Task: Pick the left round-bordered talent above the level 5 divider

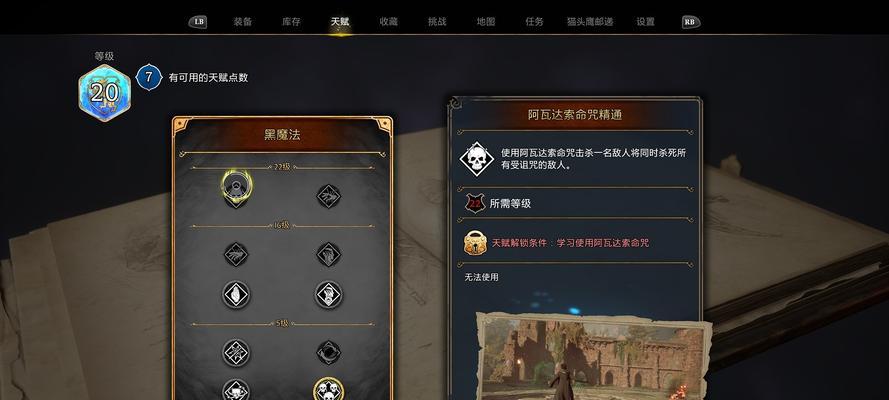Action: tap(236, 295)
